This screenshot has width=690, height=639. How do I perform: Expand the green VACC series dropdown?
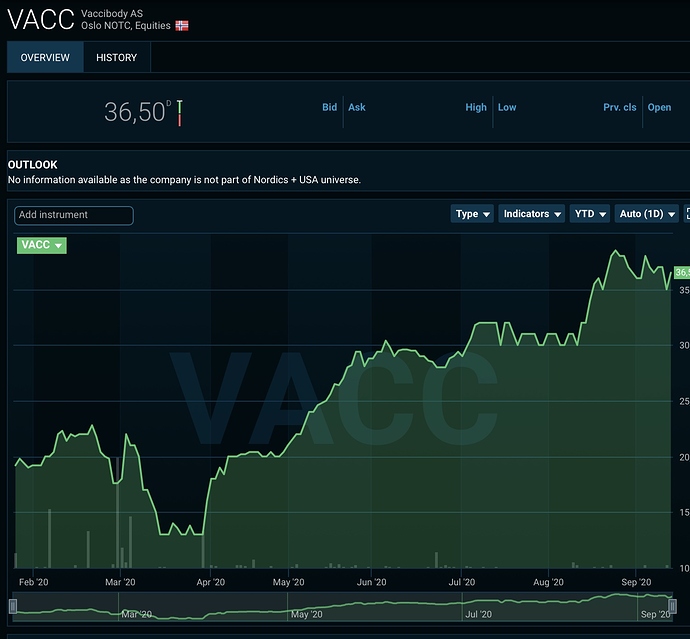coord(42,245)
